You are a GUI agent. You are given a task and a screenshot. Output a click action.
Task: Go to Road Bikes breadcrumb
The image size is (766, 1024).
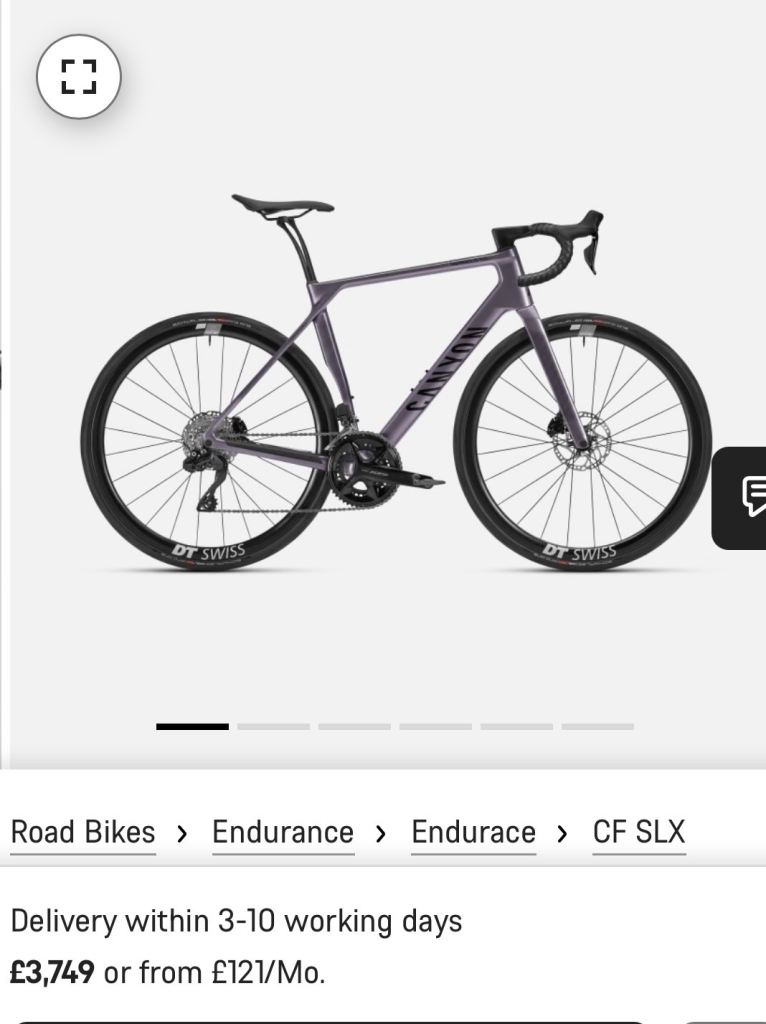pyautogui.click(x=83, y=833)
